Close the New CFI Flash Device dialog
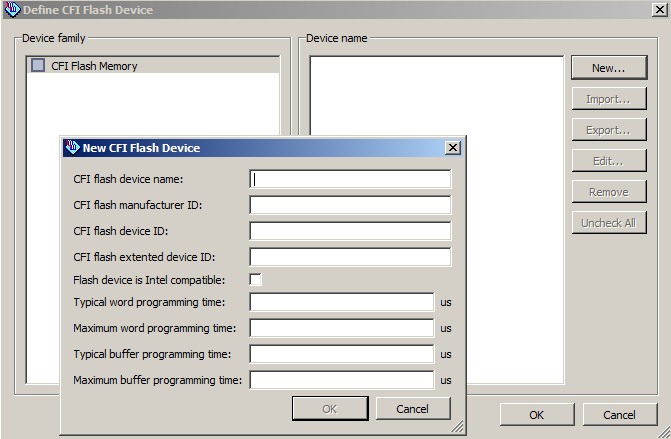Screen dimensions: 671x439 click(453, 148)
